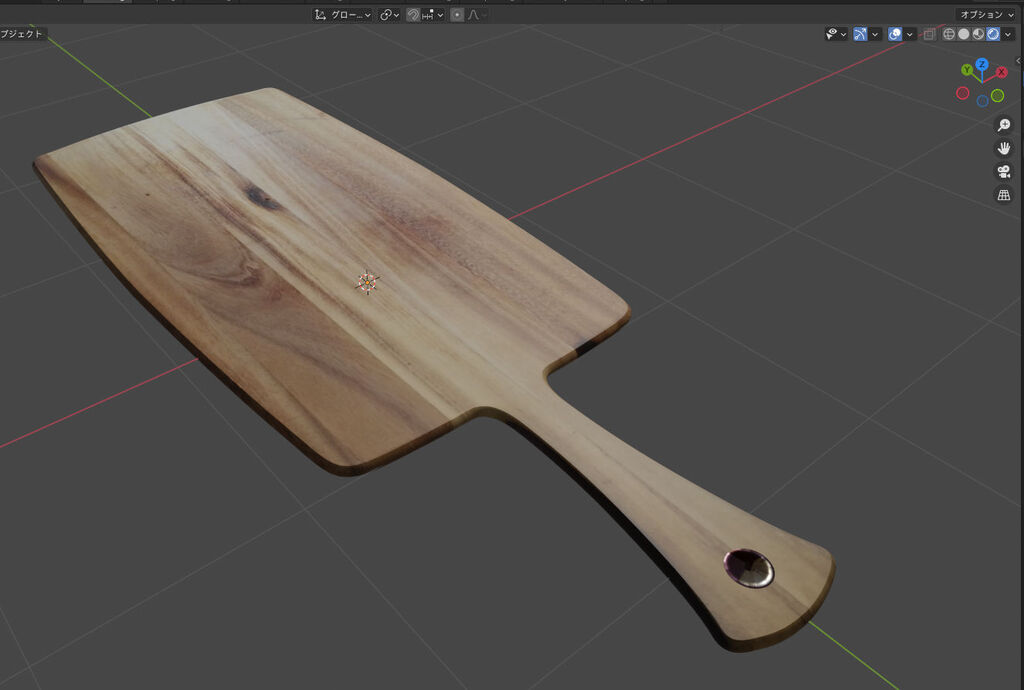Toggle perspective/orthographic grid icon
Image resolution: width=1024 pixels, height=690 pixels.
(x=1004, y=195)
